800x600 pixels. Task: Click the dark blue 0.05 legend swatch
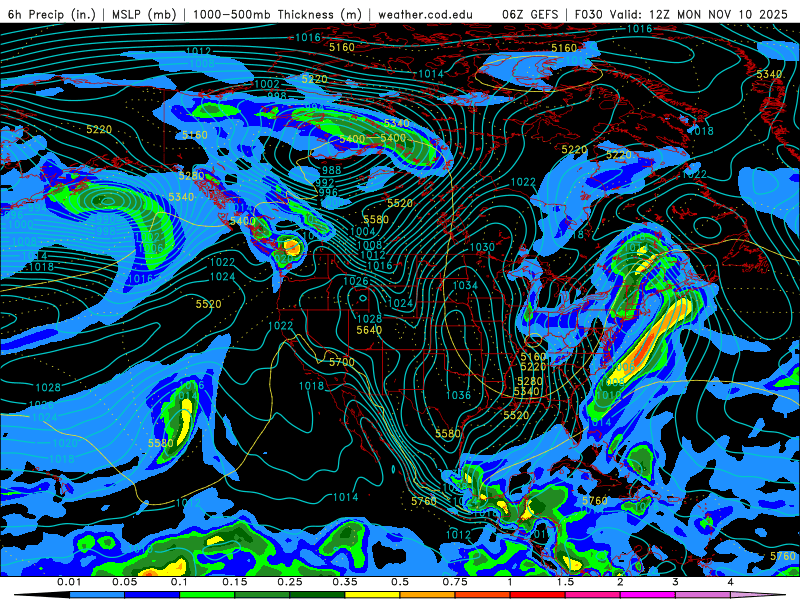(x=152, y=595)
